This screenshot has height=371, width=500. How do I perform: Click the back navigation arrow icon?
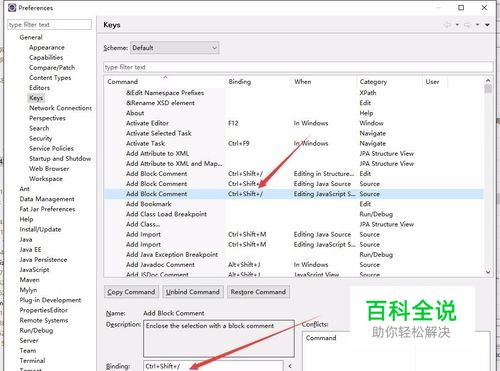click(447, 25)
